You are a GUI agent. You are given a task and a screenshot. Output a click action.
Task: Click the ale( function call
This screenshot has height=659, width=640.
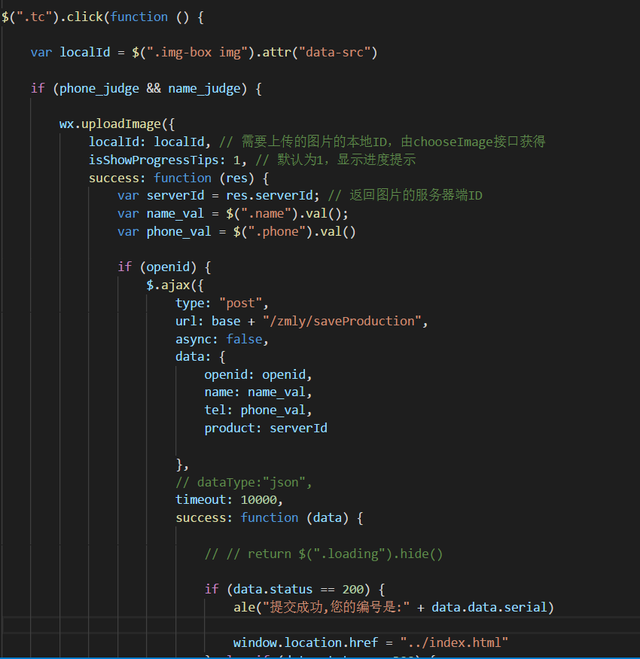tap(248, 607)
